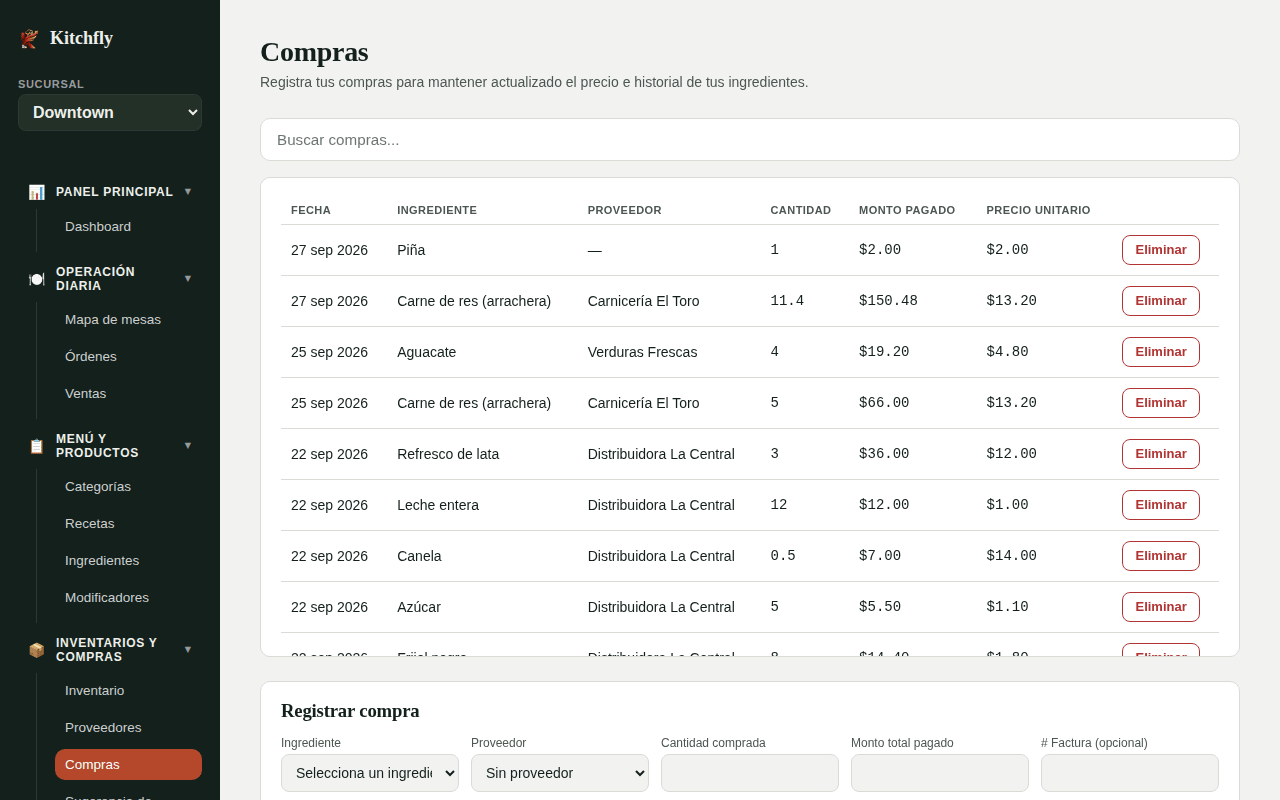Open Mapa de mesas page
The image size is (1280, 800).
128,320
